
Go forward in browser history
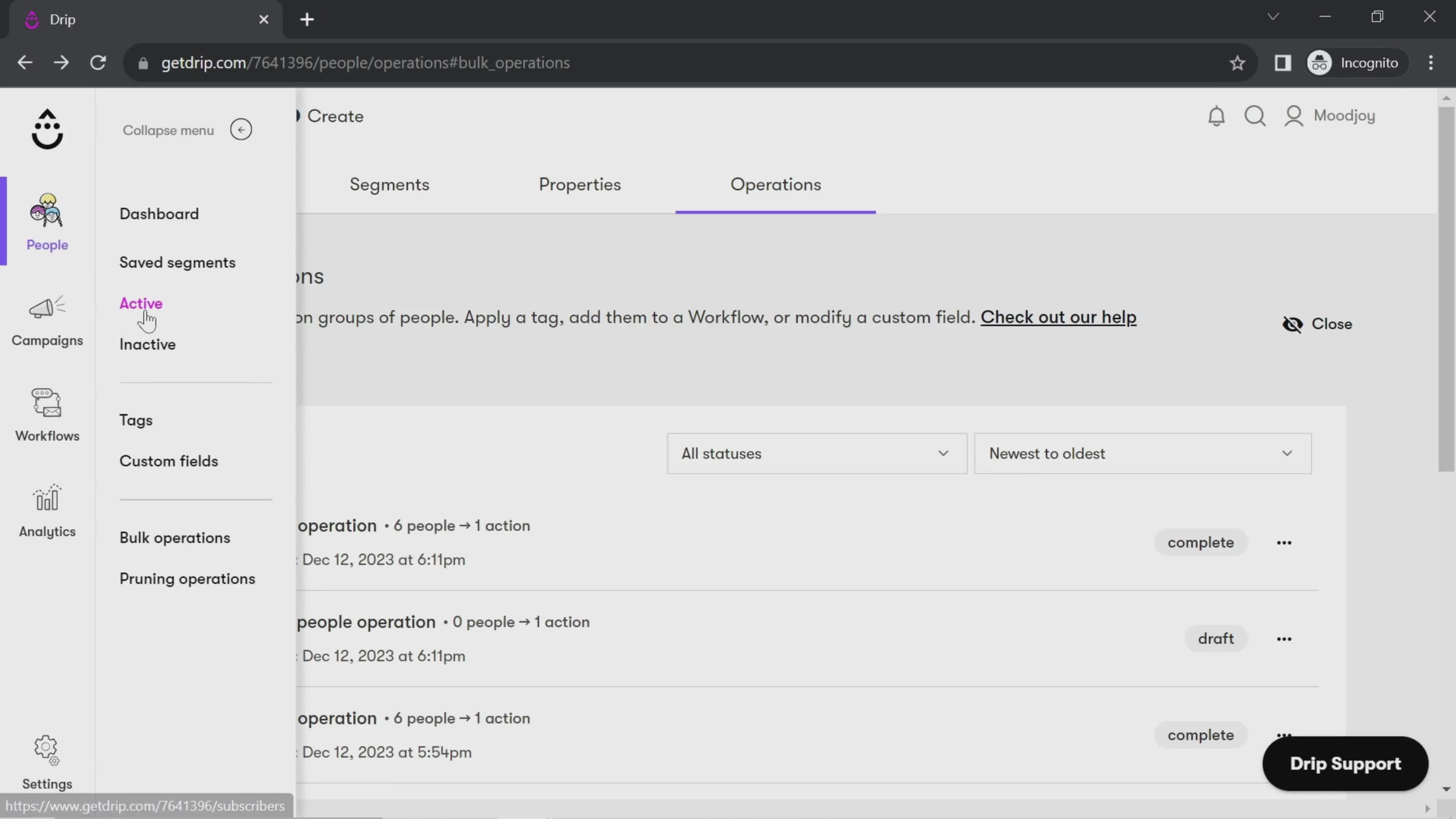(61, 63)
